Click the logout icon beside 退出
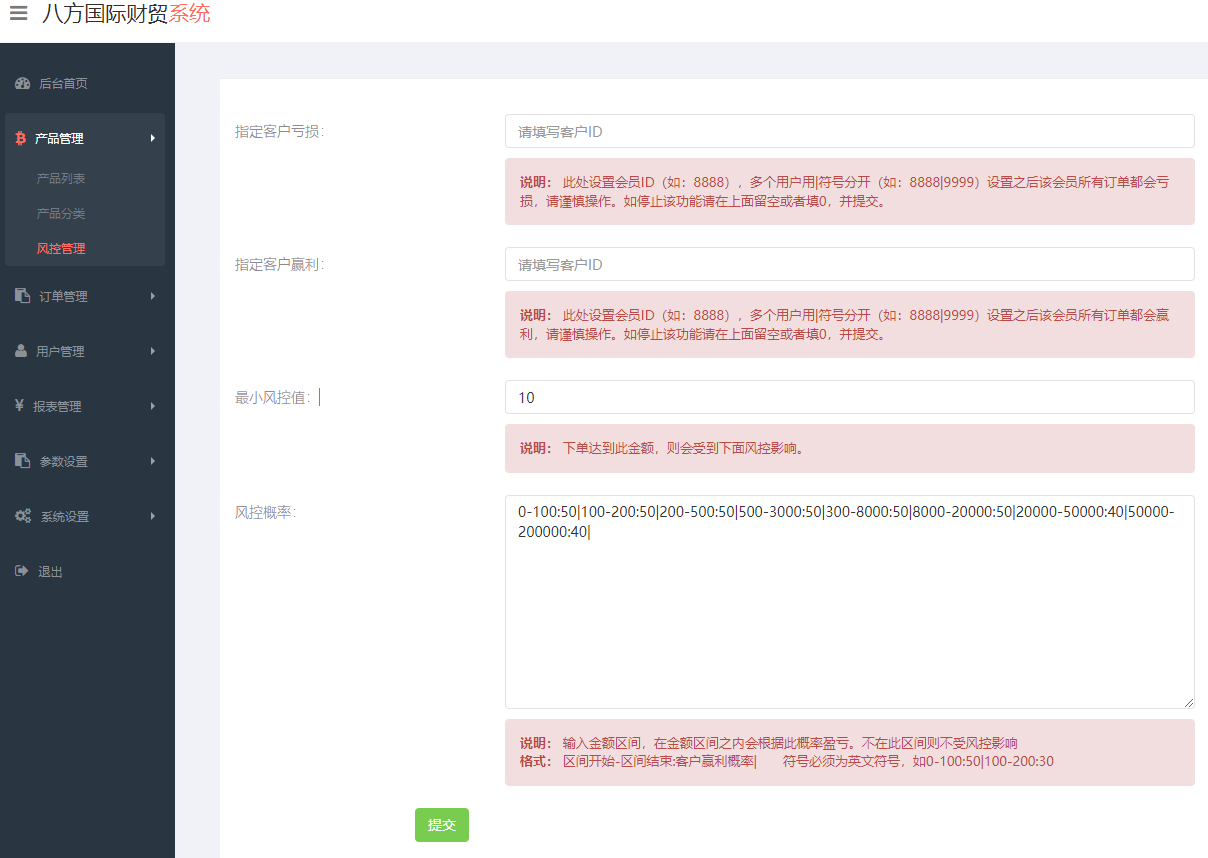Image resolution: width=1208 pixels, height=858 pixels. [x=21, y=571]
